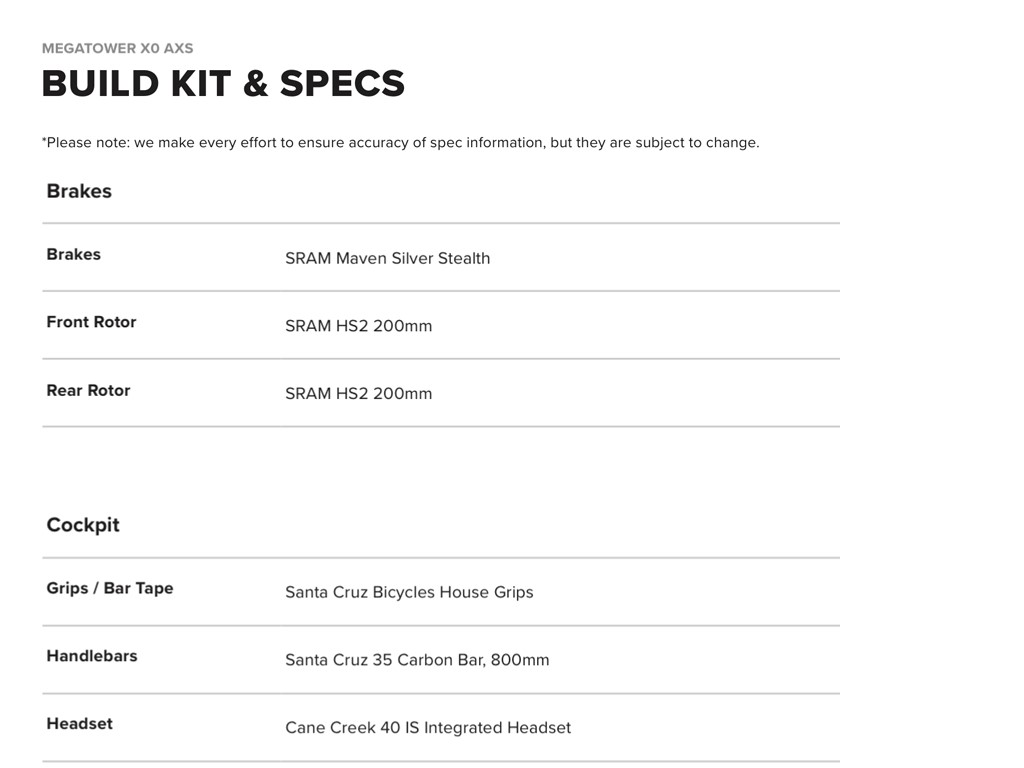Viewport: 1024px width, 768px height.
Task: Click the MEGATOWER X0 AXS model label
Action: click(x=118, y=48)
